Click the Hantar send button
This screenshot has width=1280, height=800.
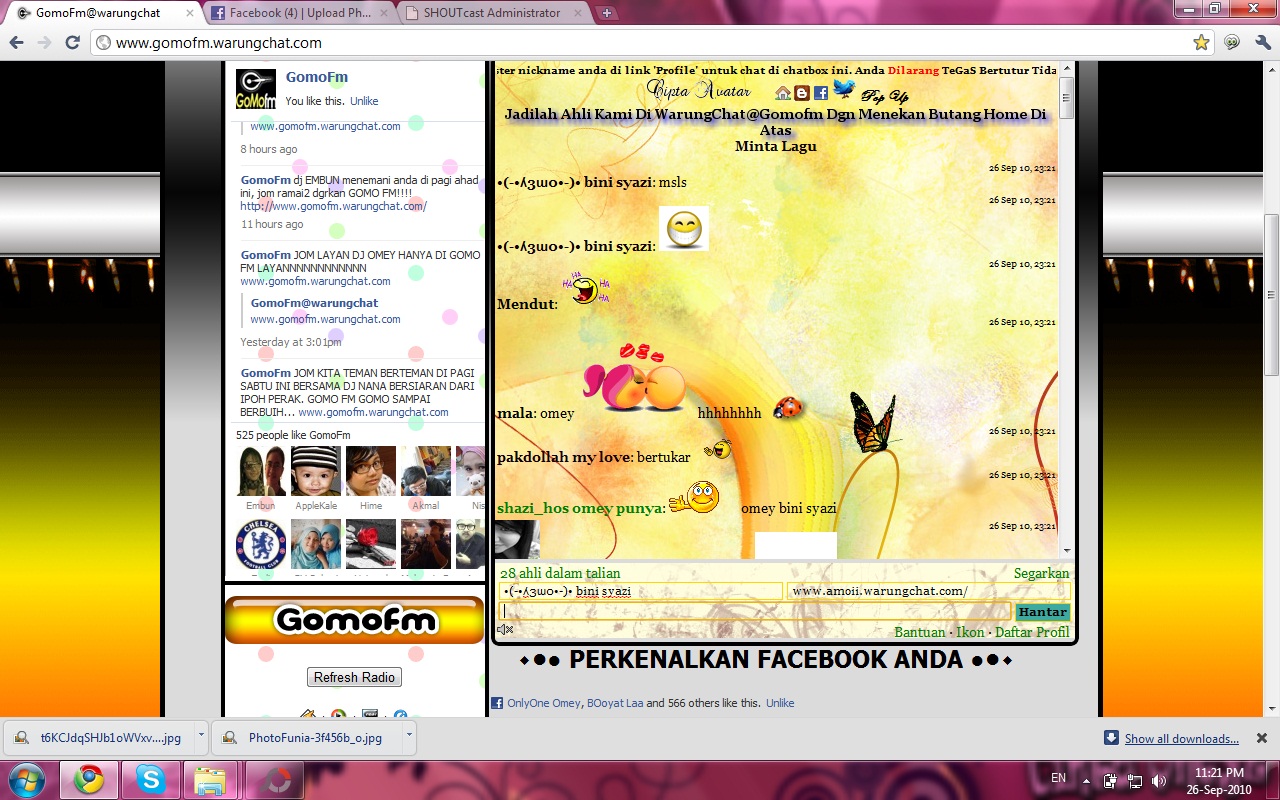[x=1043, y=612]
